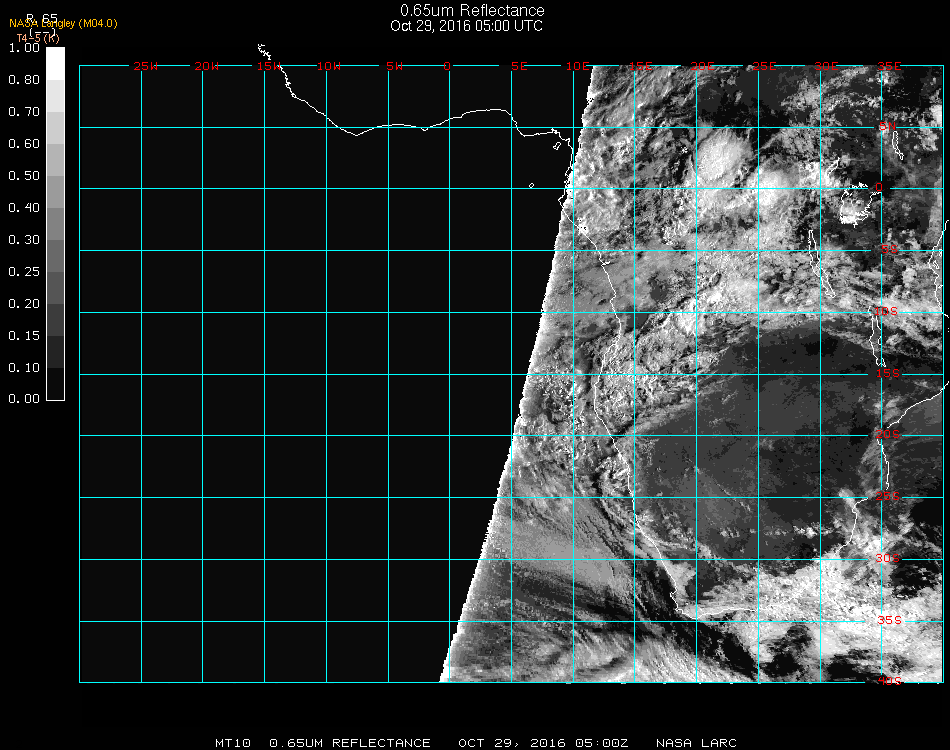Click the 15E longitude label

640,66
